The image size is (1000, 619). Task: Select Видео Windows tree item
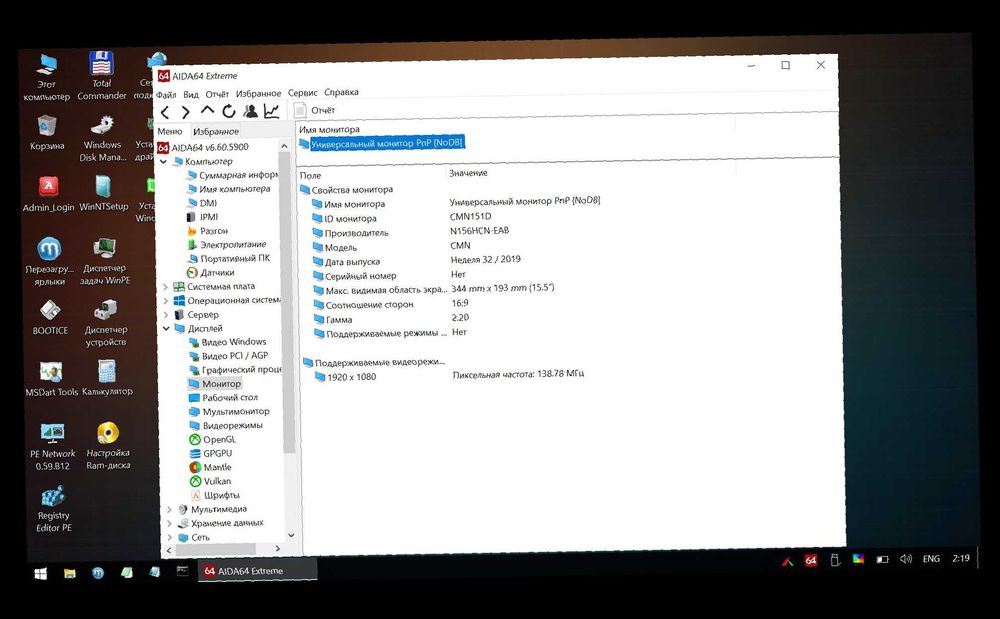point(228,342)
